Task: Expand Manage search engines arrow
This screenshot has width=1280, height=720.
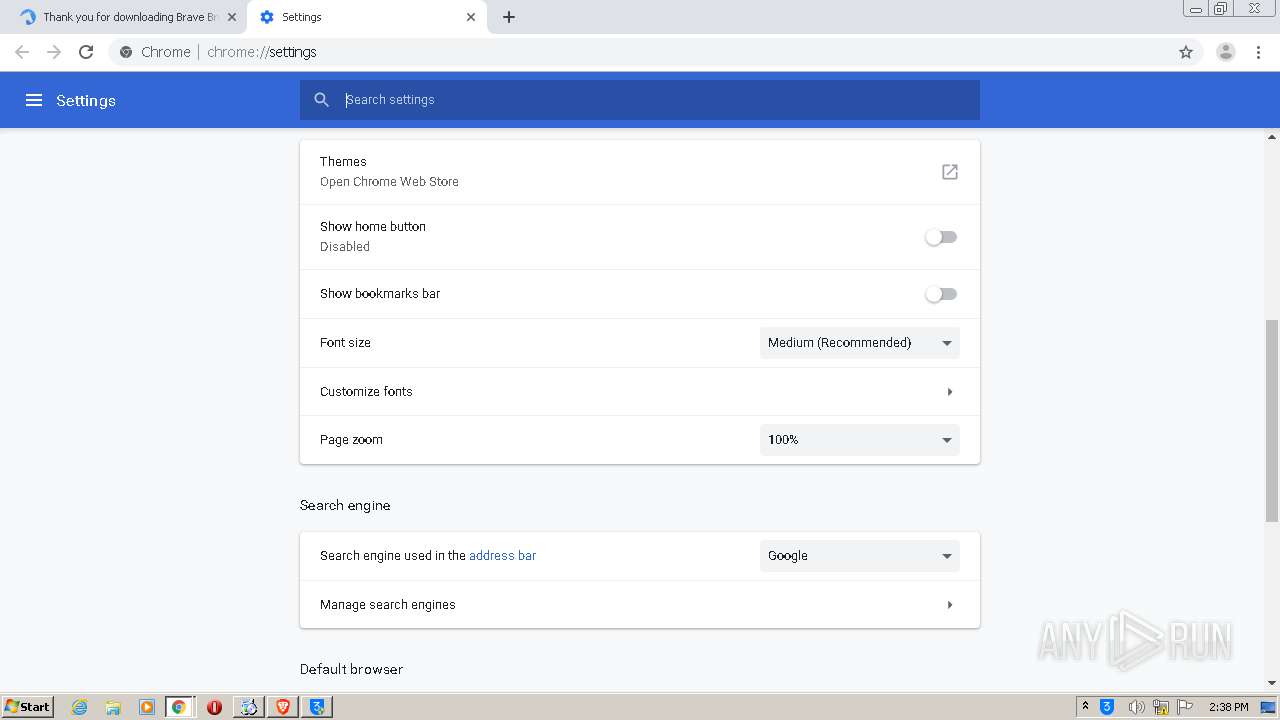Action: (950, 605)
